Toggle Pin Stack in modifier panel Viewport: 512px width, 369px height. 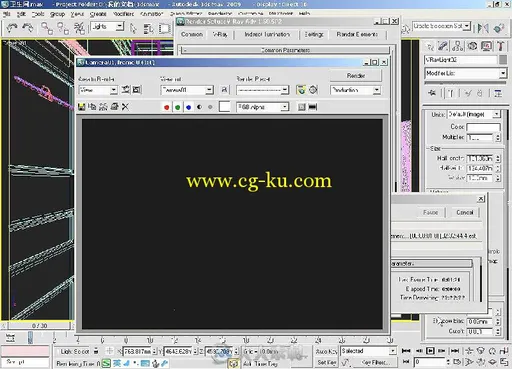pos(432,93)
